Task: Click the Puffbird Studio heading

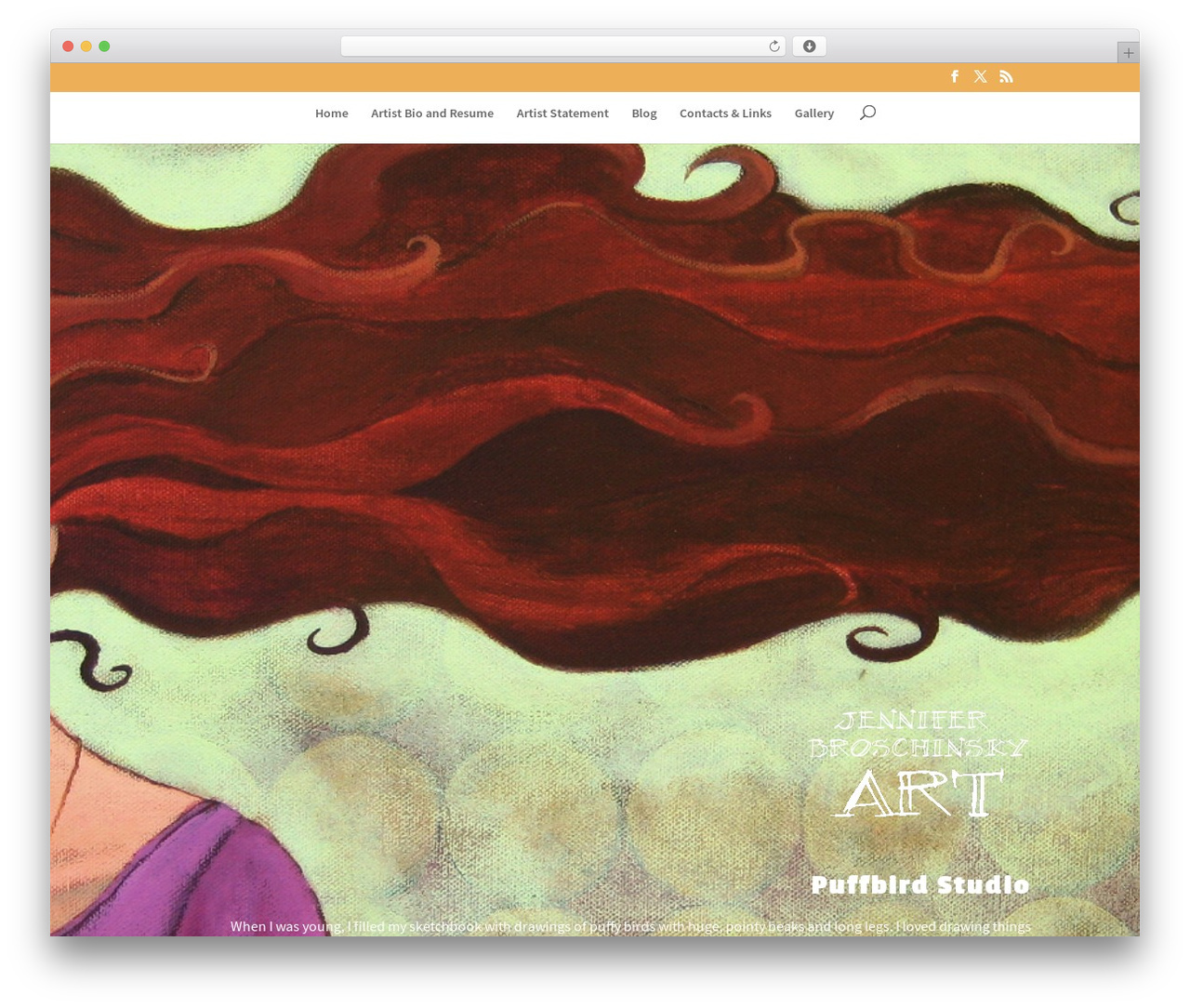Action: pyautogui.click(x=920, y=885)
